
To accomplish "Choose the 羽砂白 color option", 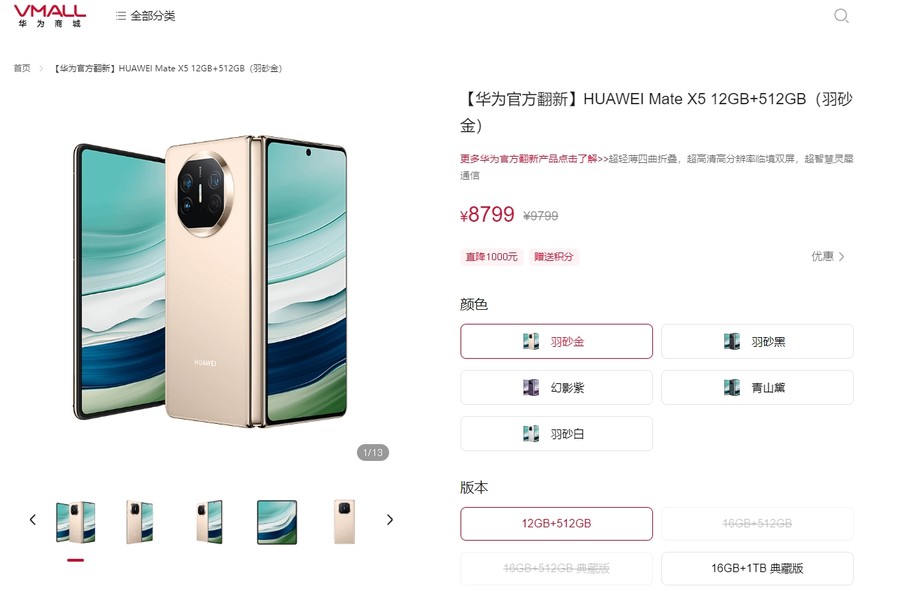I will (556, 434).
